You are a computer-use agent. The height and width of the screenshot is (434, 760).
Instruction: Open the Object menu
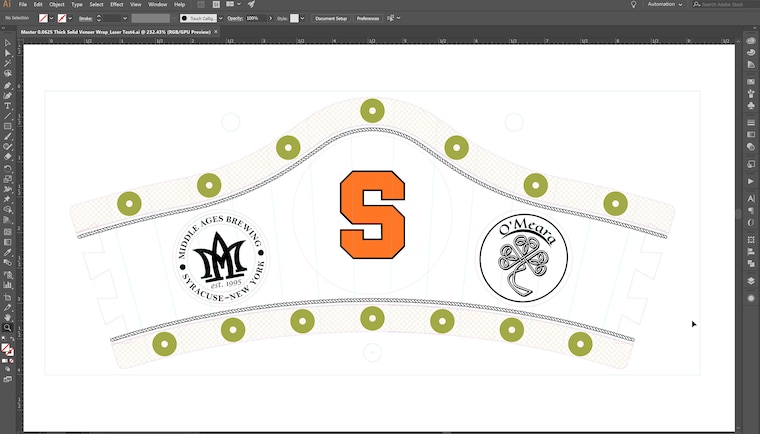(57, 4)
